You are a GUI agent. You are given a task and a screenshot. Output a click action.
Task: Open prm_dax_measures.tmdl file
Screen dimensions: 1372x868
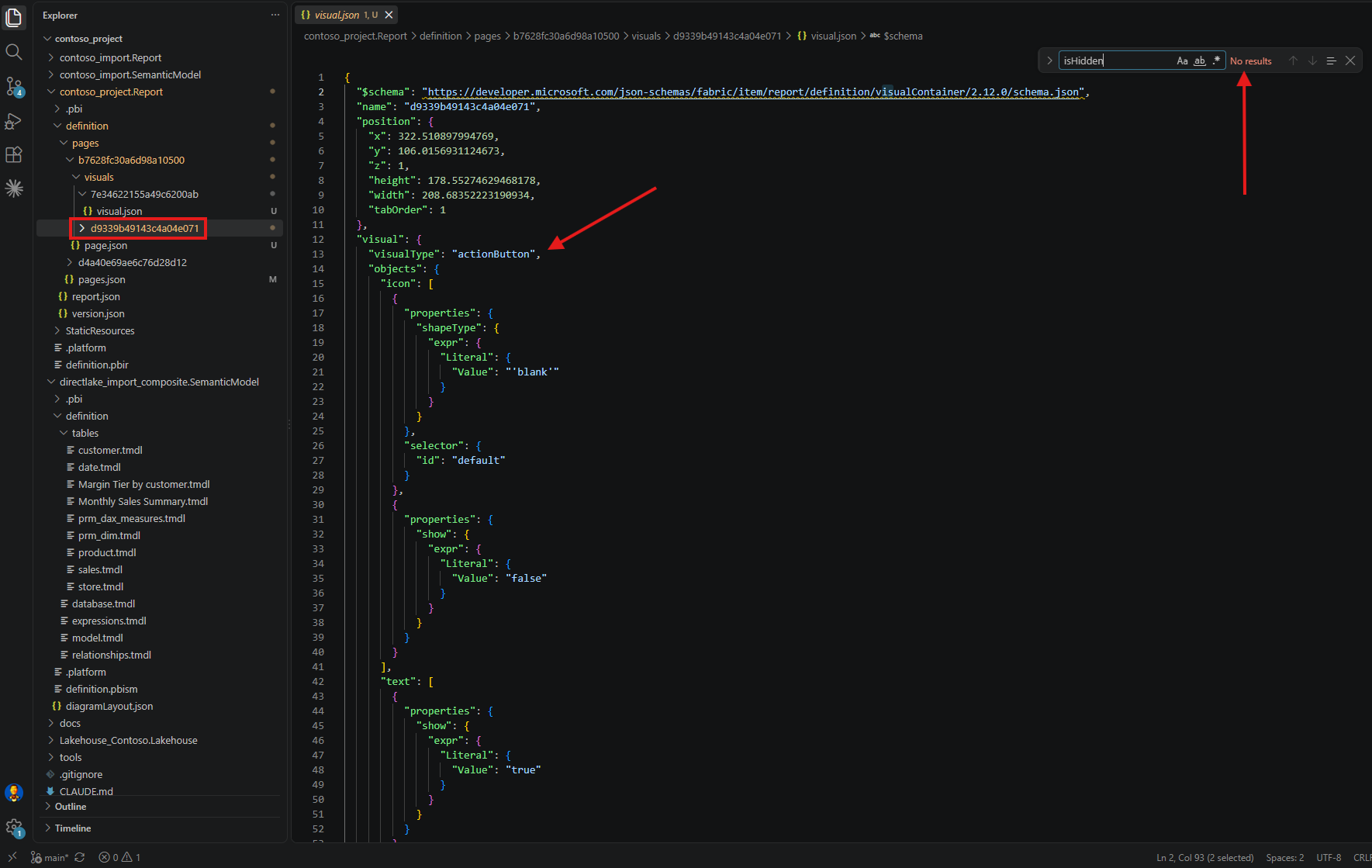tap(131, 518)
